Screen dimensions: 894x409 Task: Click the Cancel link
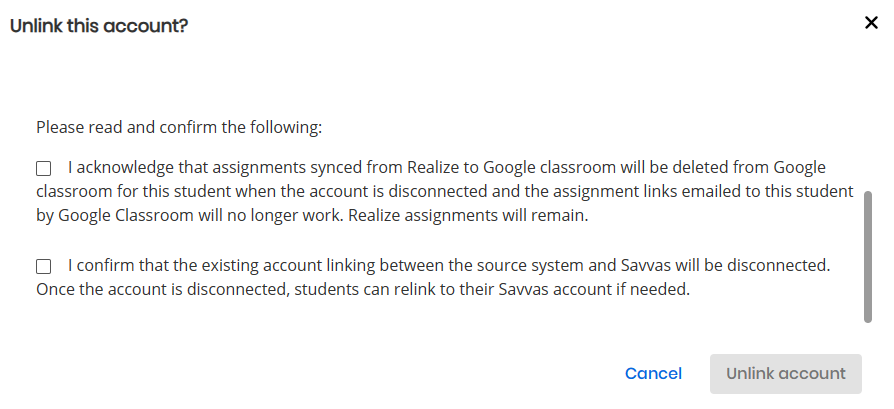tap(653, 373)
